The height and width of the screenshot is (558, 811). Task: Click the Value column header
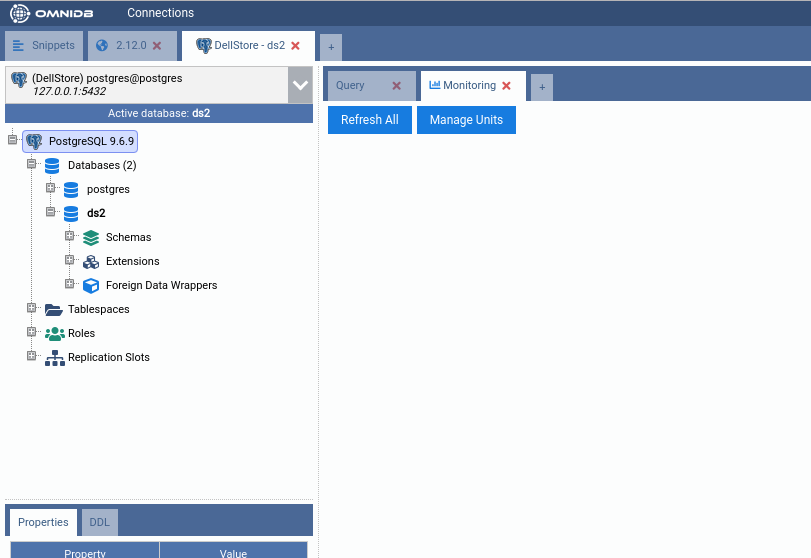coord(233,552)
